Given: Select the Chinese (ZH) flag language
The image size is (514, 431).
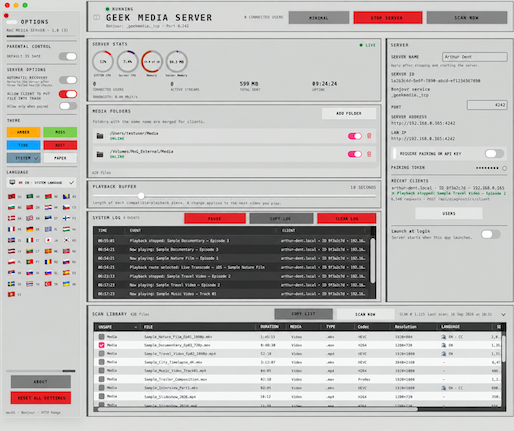Looking at the screenshot, I should [x=30, y=207].
